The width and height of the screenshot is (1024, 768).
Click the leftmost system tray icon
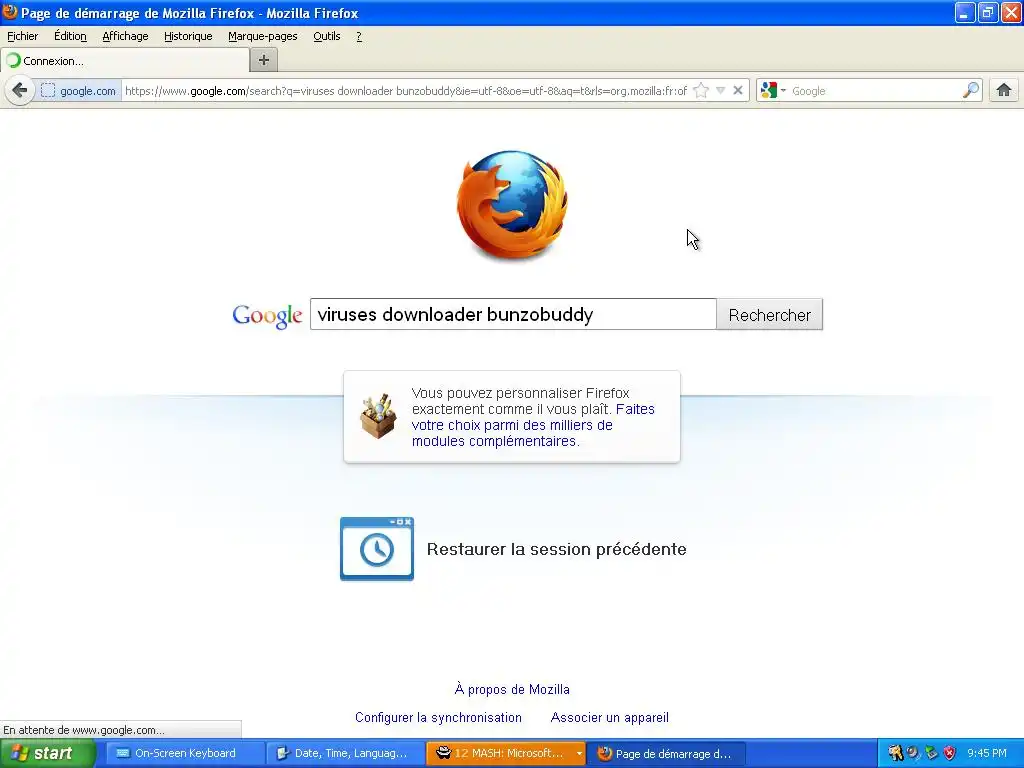click(895, 753)
